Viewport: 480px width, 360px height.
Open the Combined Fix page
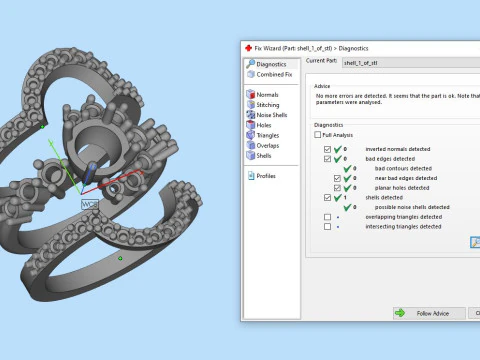tap(270, 74)
